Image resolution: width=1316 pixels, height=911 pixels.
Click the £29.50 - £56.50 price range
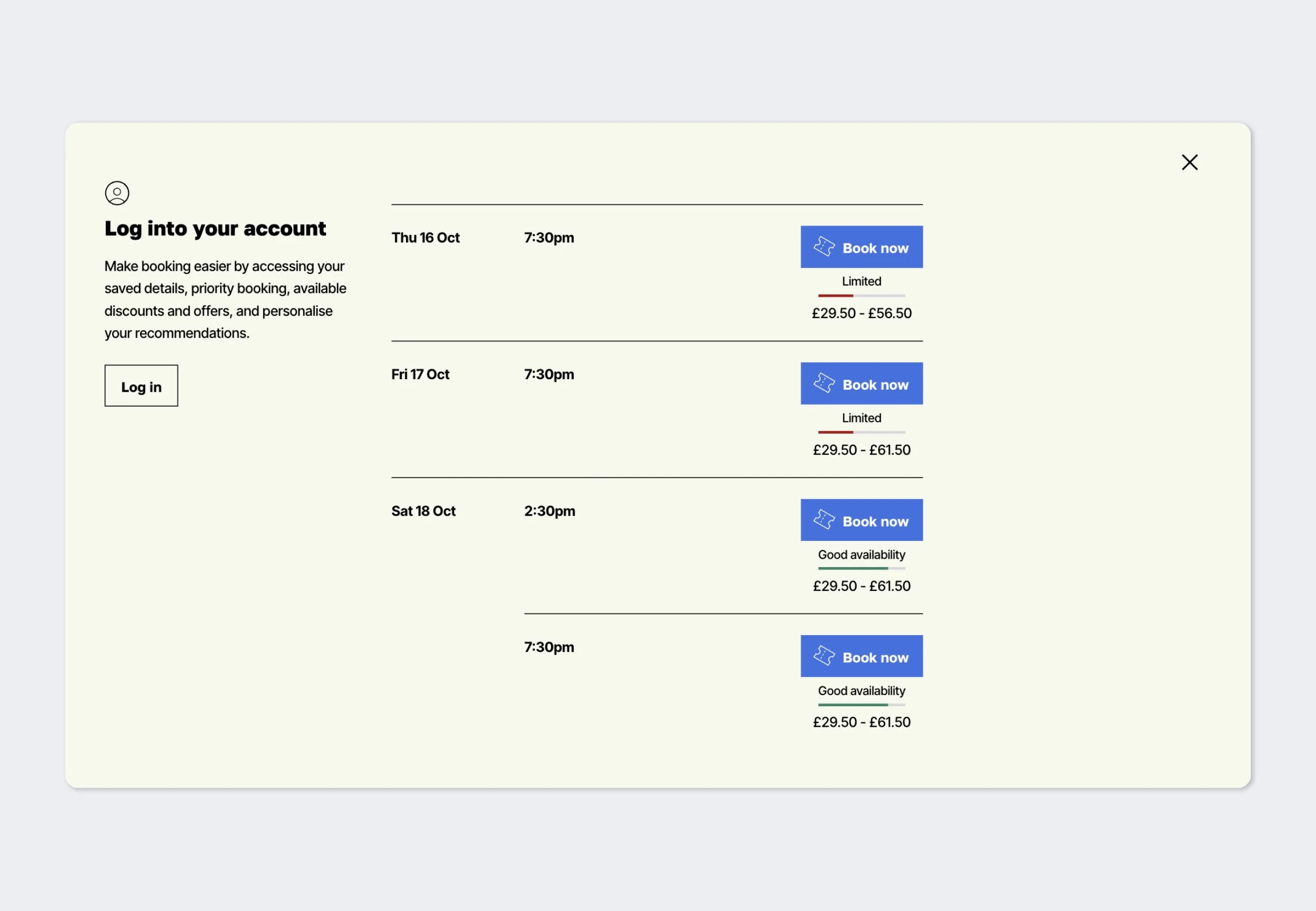pos(861,313)
